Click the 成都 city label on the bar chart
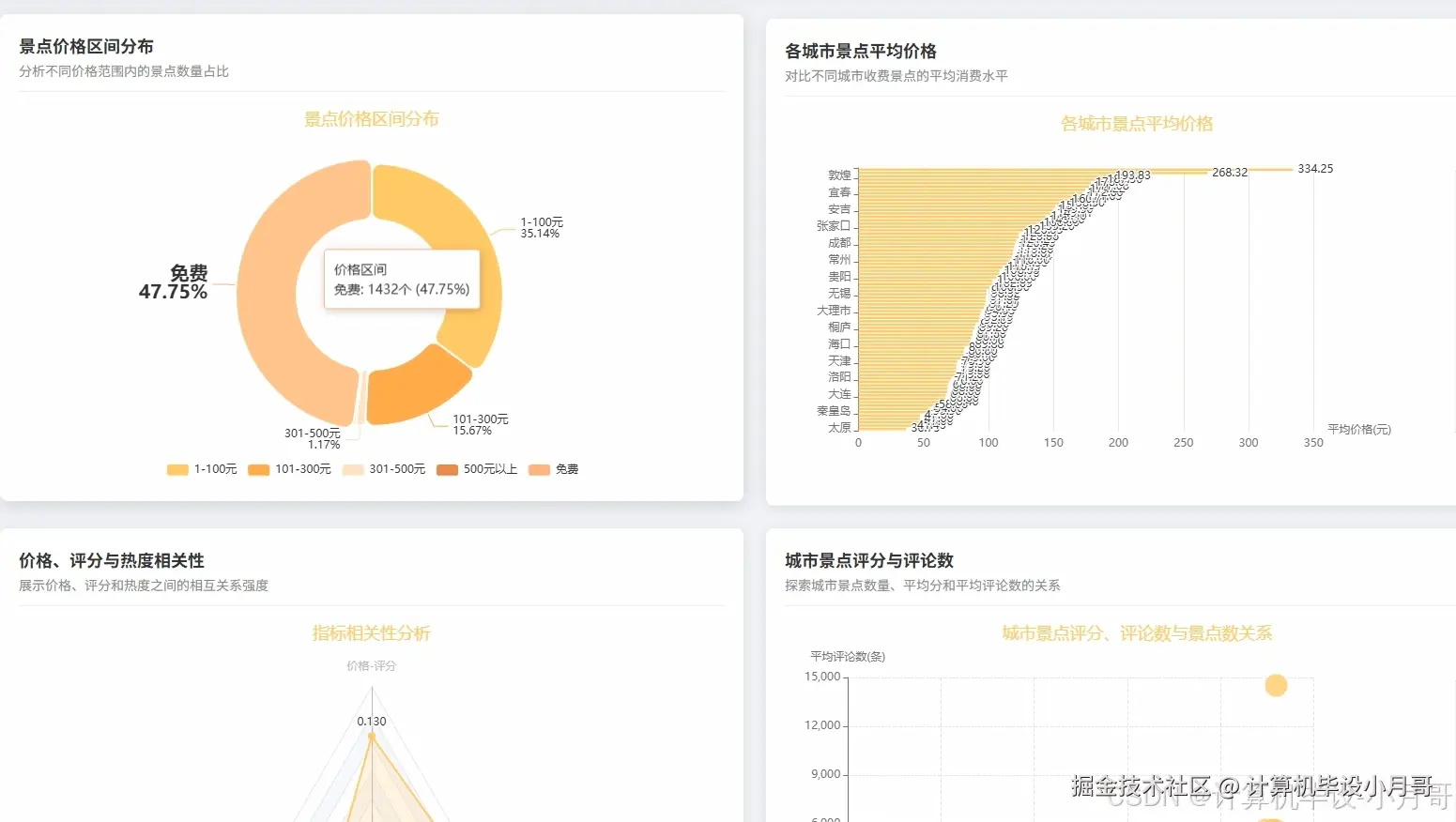 [x=839, y=242]
